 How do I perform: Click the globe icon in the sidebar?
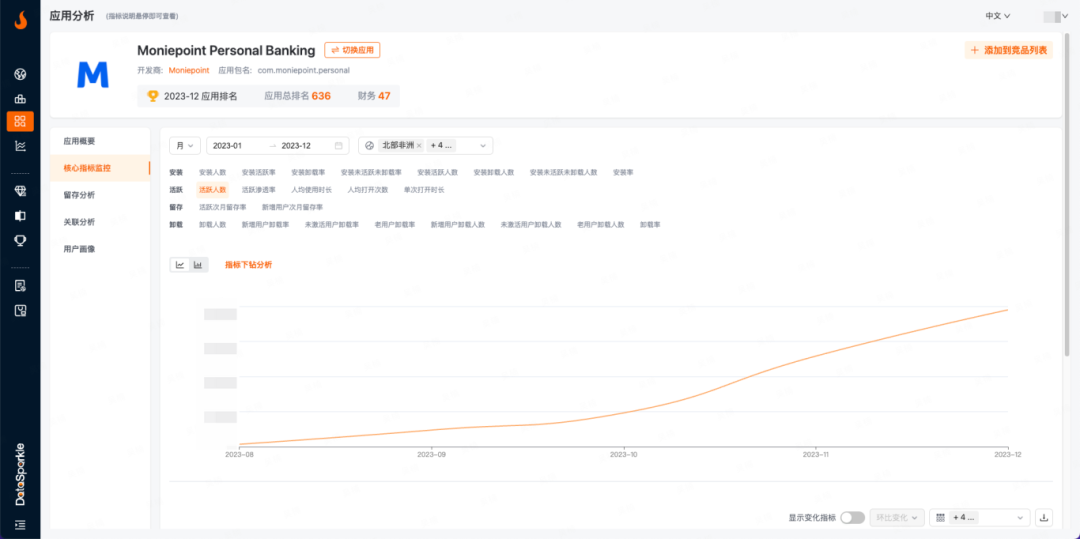[20, 74]
